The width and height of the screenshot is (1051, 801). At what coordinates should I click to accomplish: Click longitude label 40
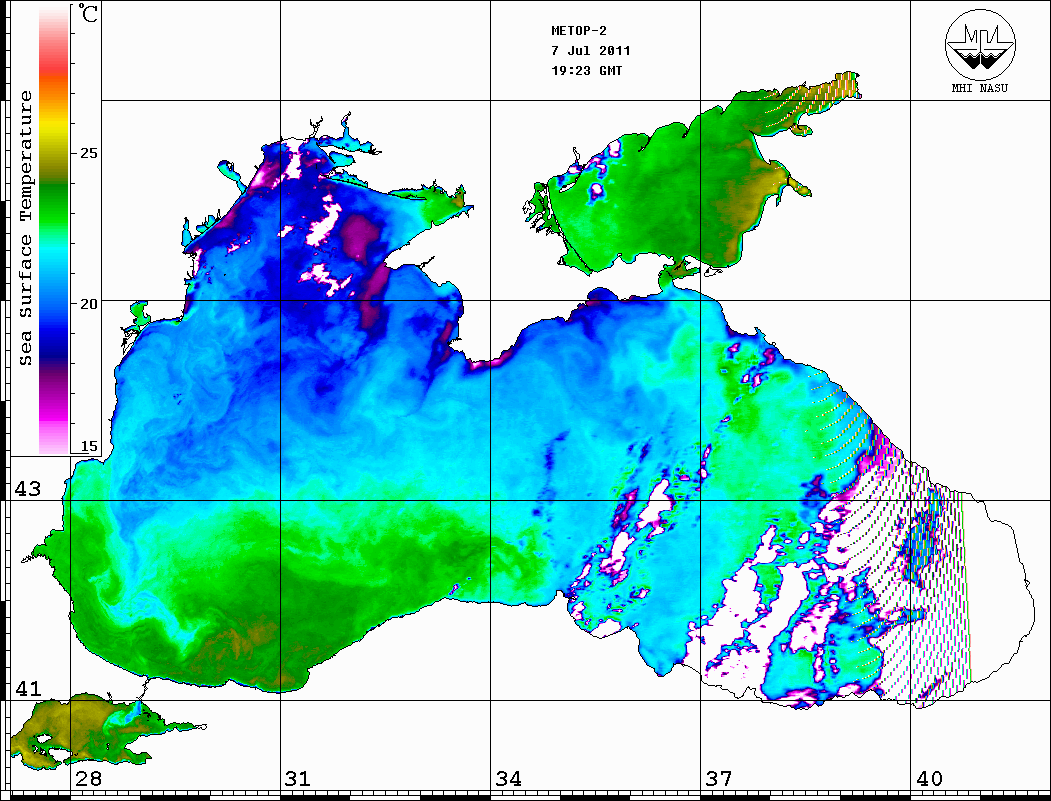coord(929,778)
